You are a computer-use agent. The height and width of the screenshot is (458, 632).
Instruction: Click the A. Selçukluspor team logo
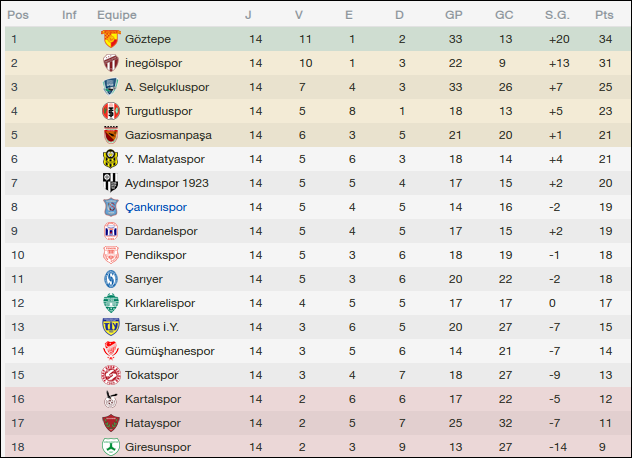pyautogui.click(x=110, y=87)
